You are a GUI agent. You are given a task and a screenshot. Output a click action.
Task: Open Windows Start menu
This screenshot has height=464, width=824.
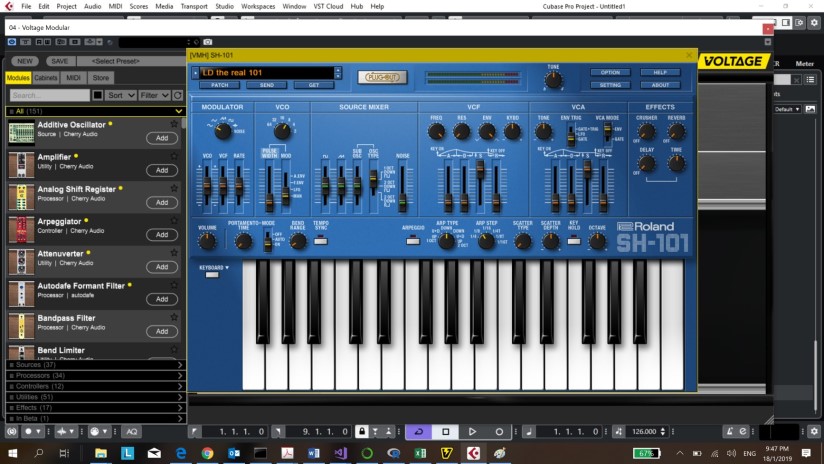point(12,452)
